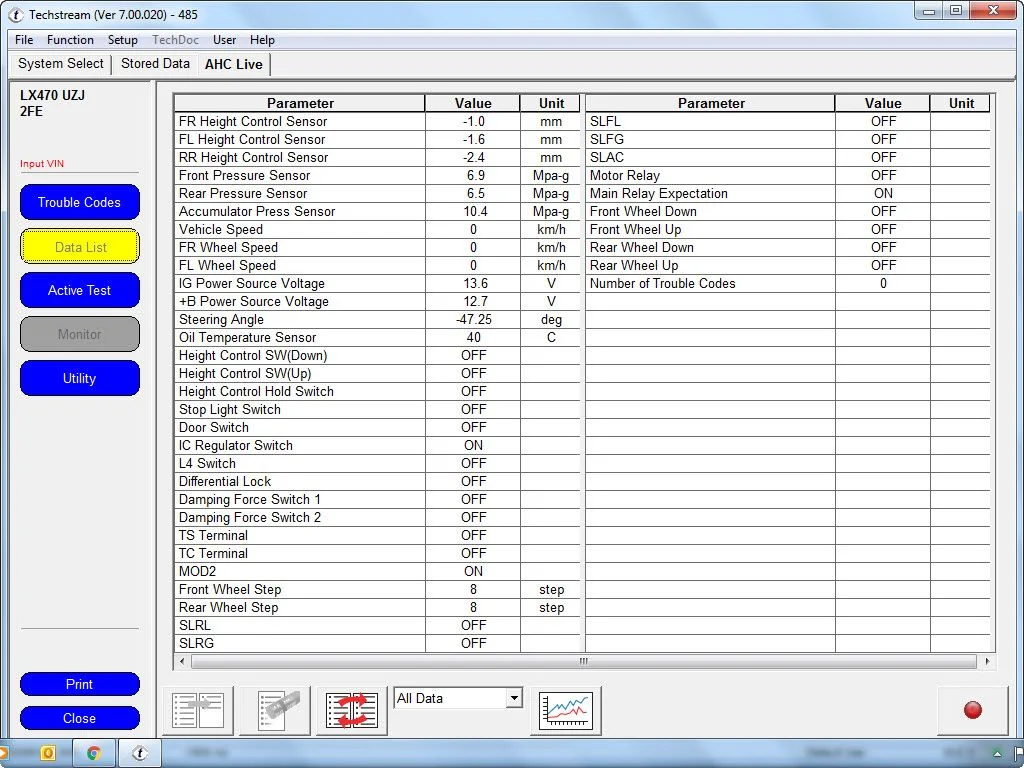1024x768 pixels.
Task: Select the Front Pressure Sensor row
Action: click(x=300, y=175)
